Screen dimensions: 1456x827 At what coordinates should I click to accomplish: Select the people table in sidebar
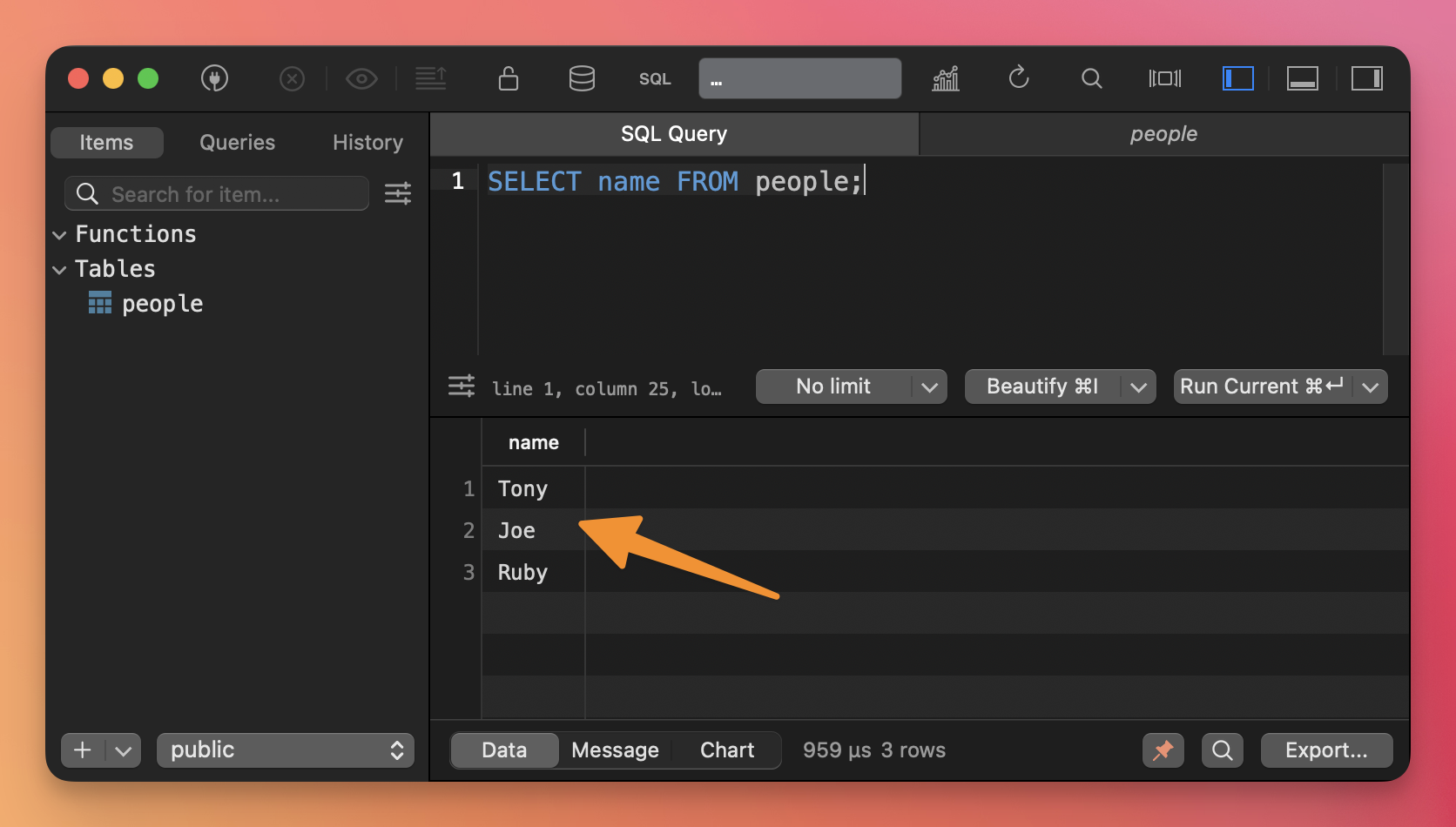point(162,304)
